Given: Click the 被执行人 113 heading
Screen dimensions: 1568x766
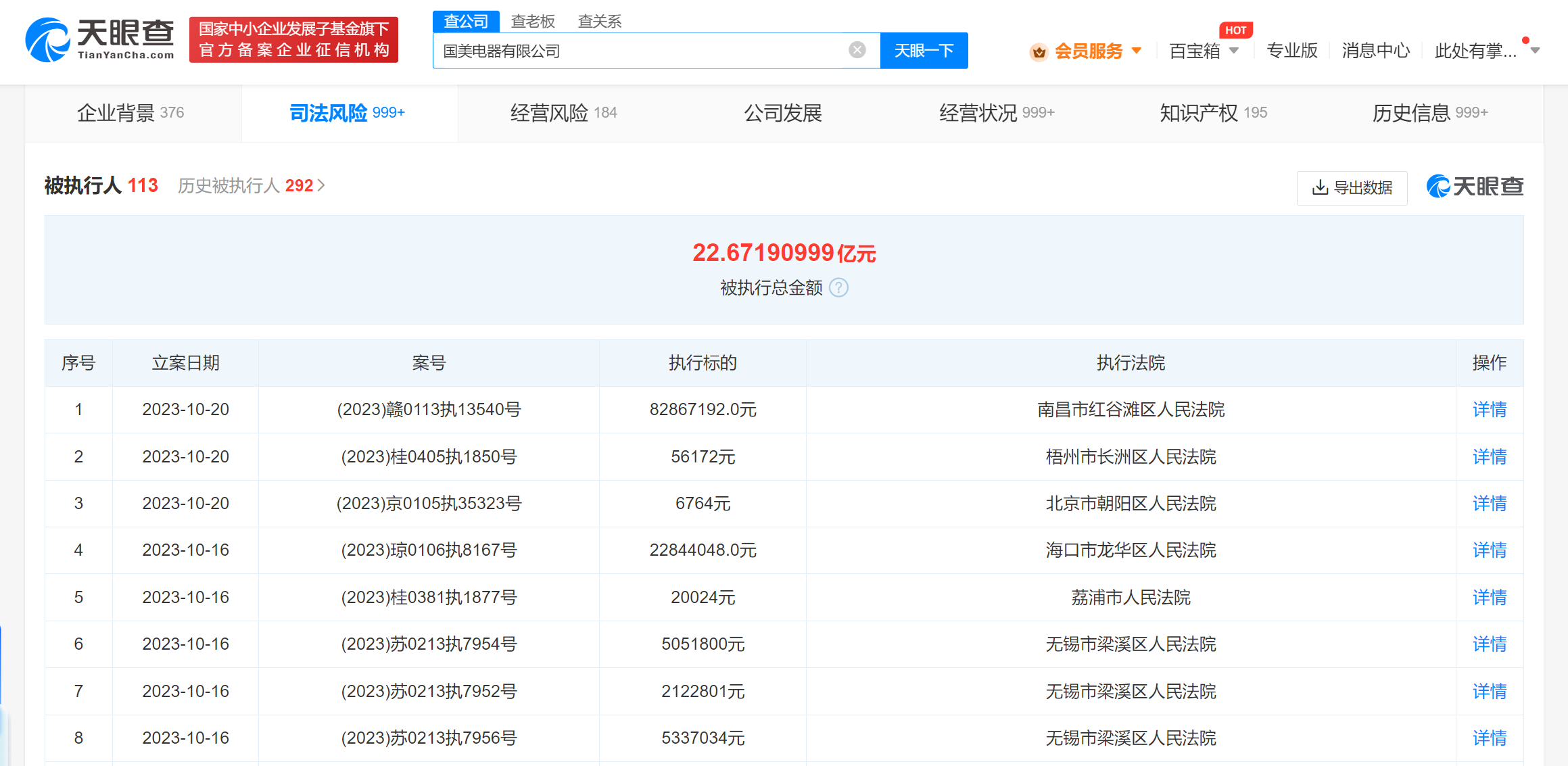Looking at the screenshot, I should [x=101, y=185].
